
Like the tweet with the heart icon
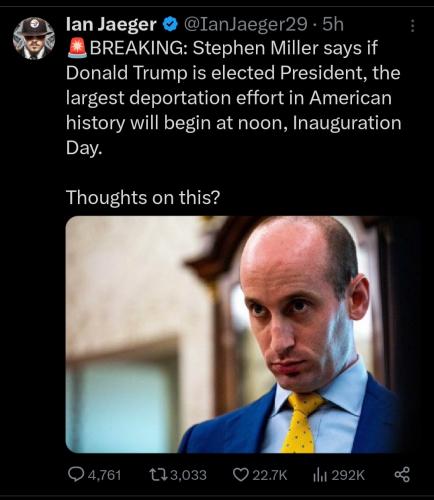tap(240, 475)
